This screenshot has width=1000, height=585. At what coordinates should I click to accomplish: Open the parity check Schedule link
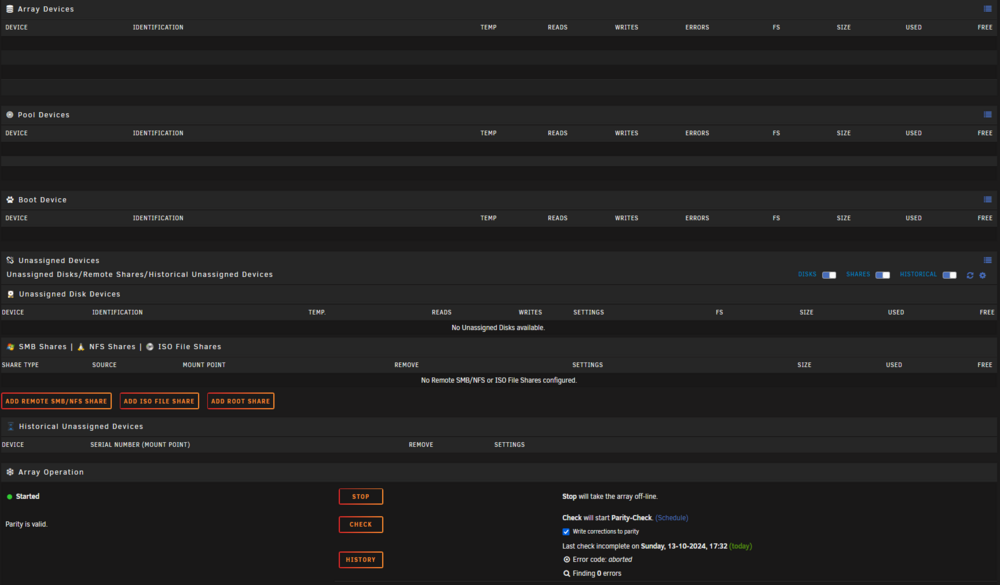click(x=672, y=518)
